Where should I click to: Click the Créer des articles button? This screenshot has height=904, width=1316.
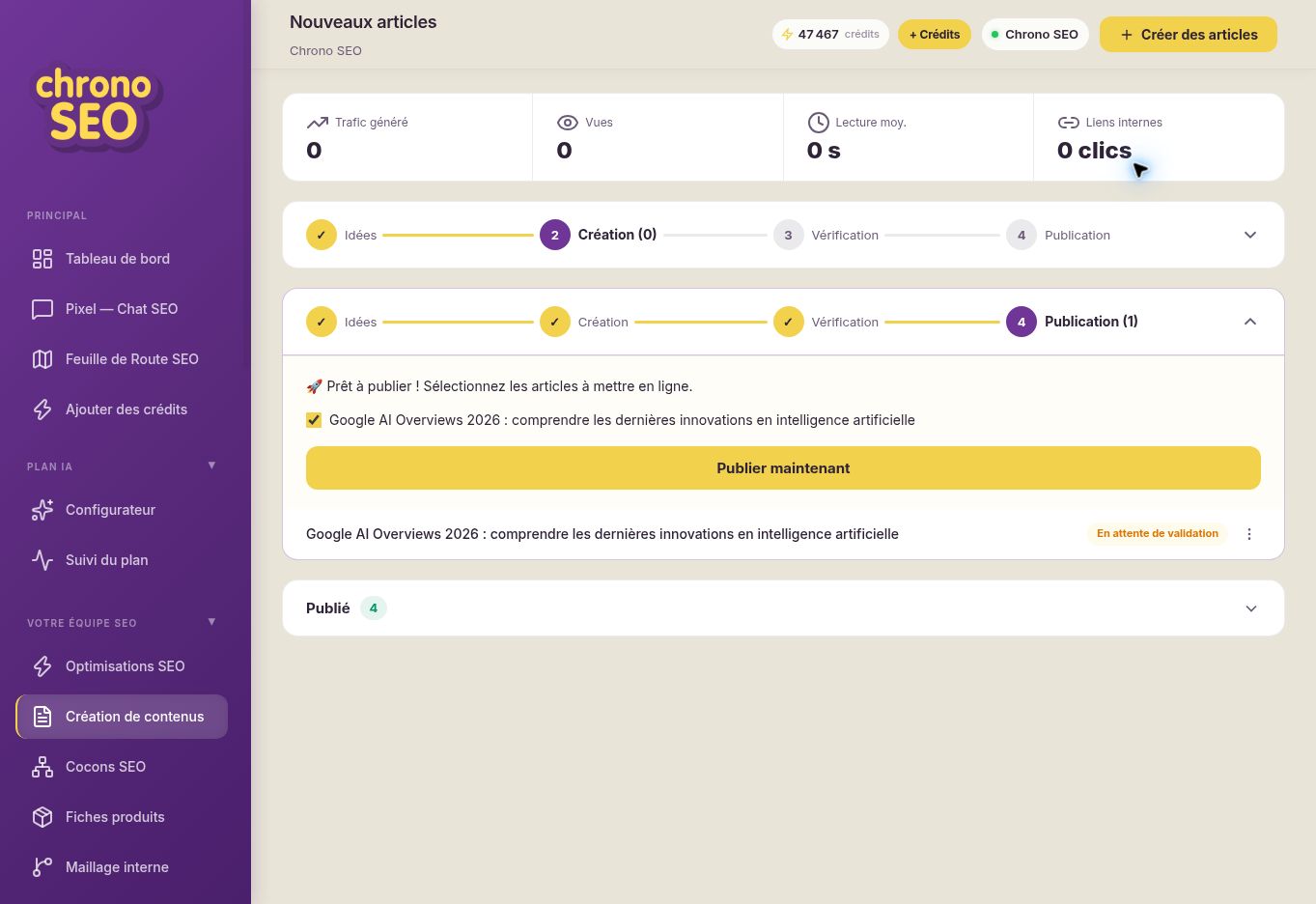[1189, 35]
